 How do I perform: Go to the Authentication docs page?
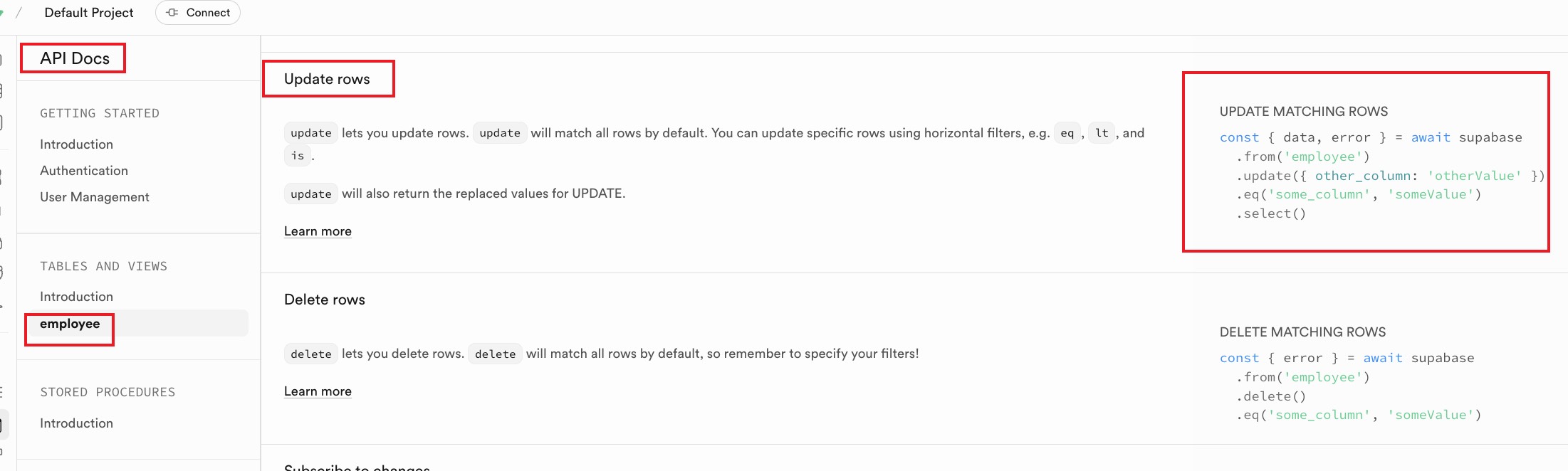tap(84, 171)
